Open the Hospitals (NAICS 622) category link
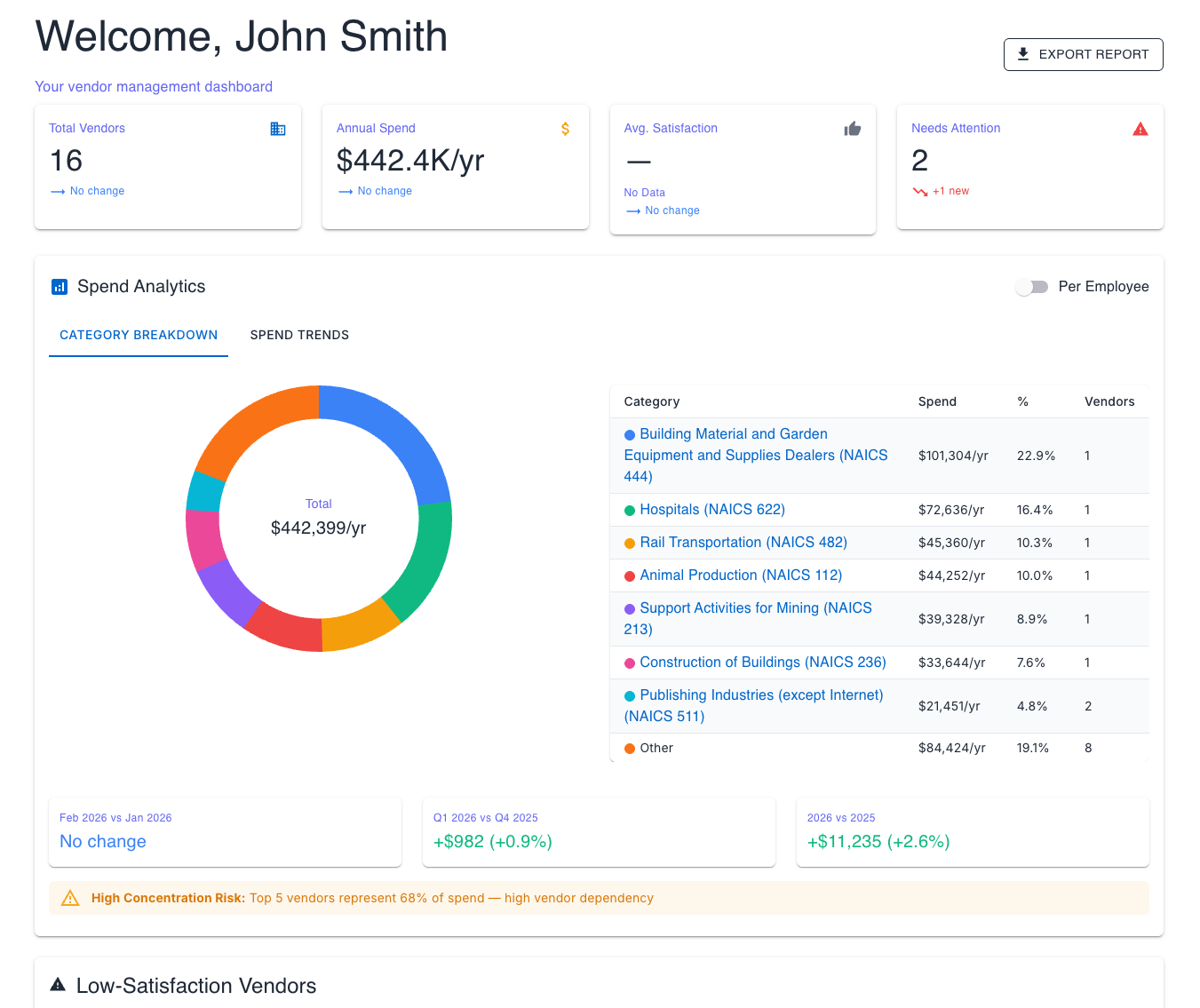1200x1008 pixels. [x=711, y=509]
